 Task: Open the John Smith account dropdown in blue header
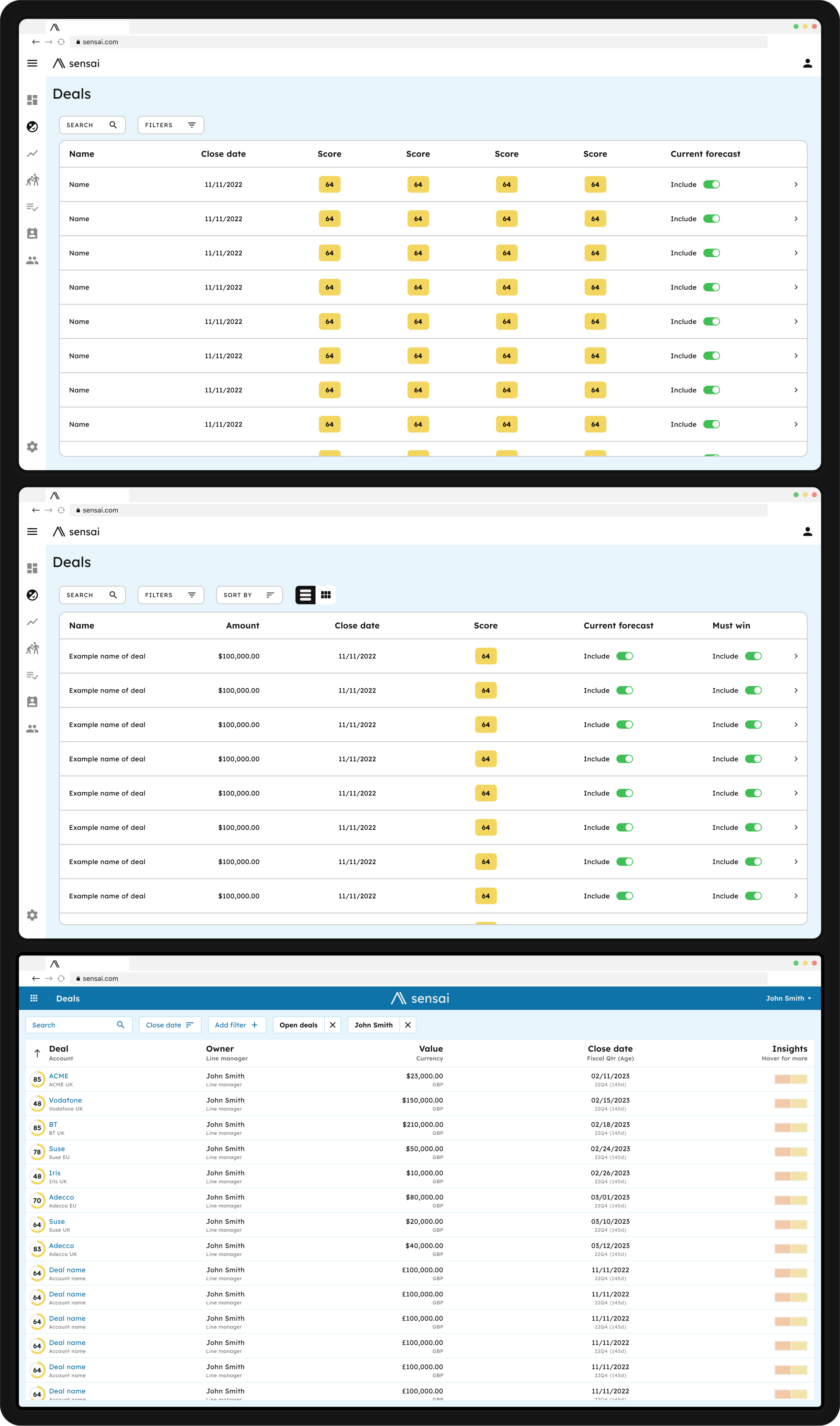tap(788, 998)
